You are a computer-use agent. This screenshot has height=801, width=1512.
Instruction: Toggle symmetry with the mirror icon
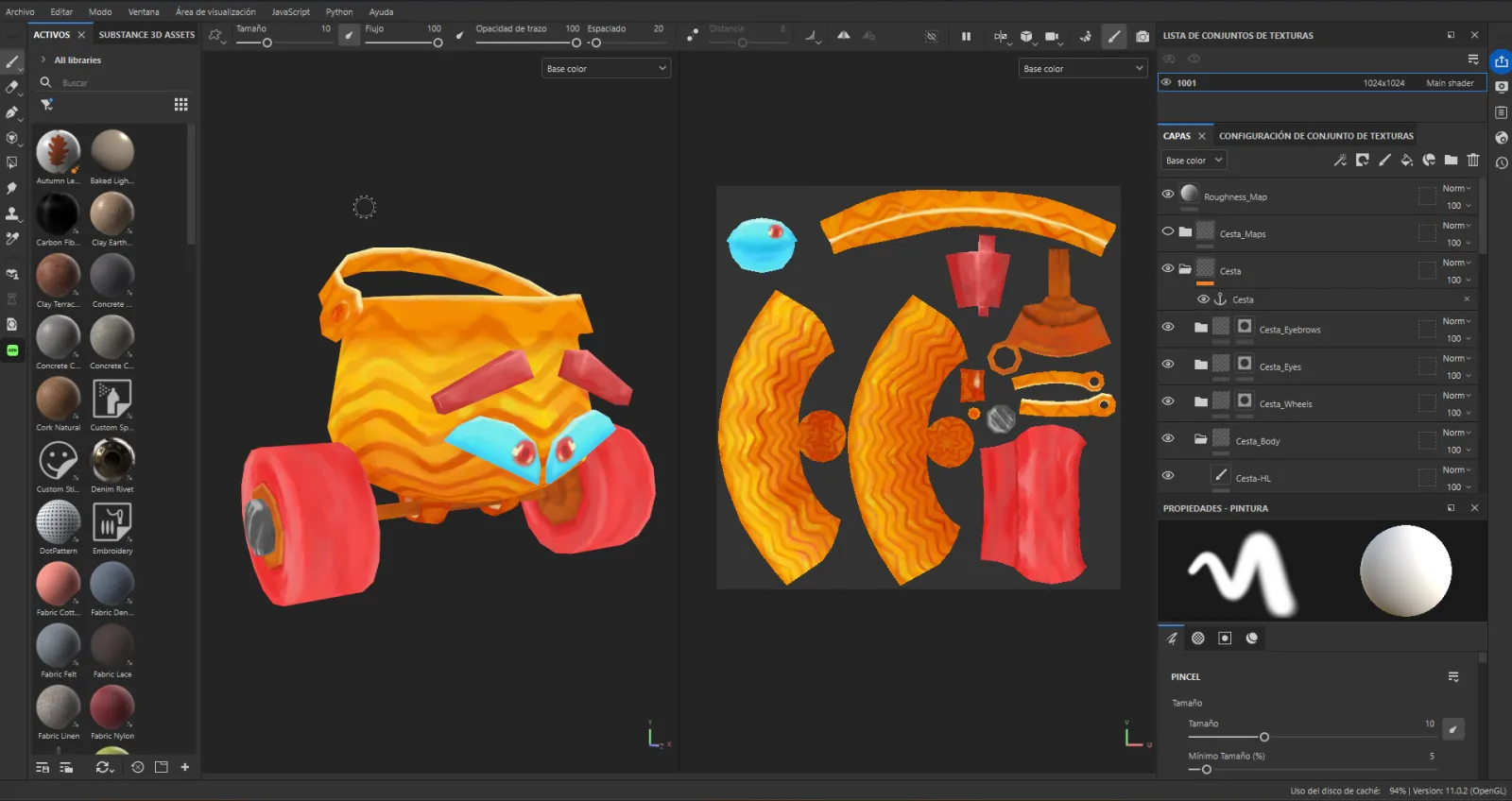pyautogui.click(x=843, y=36)
